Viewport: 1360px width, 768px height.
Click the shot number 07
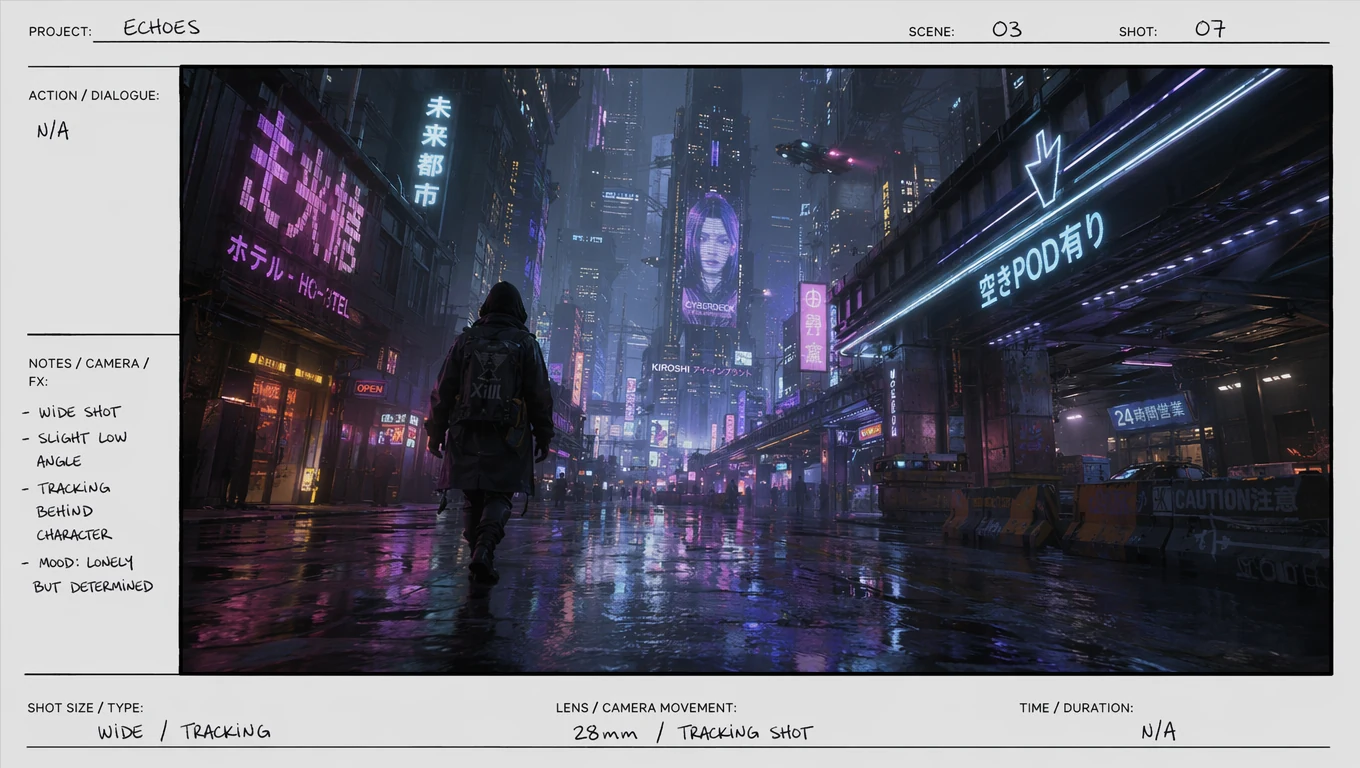point(1210,28)
